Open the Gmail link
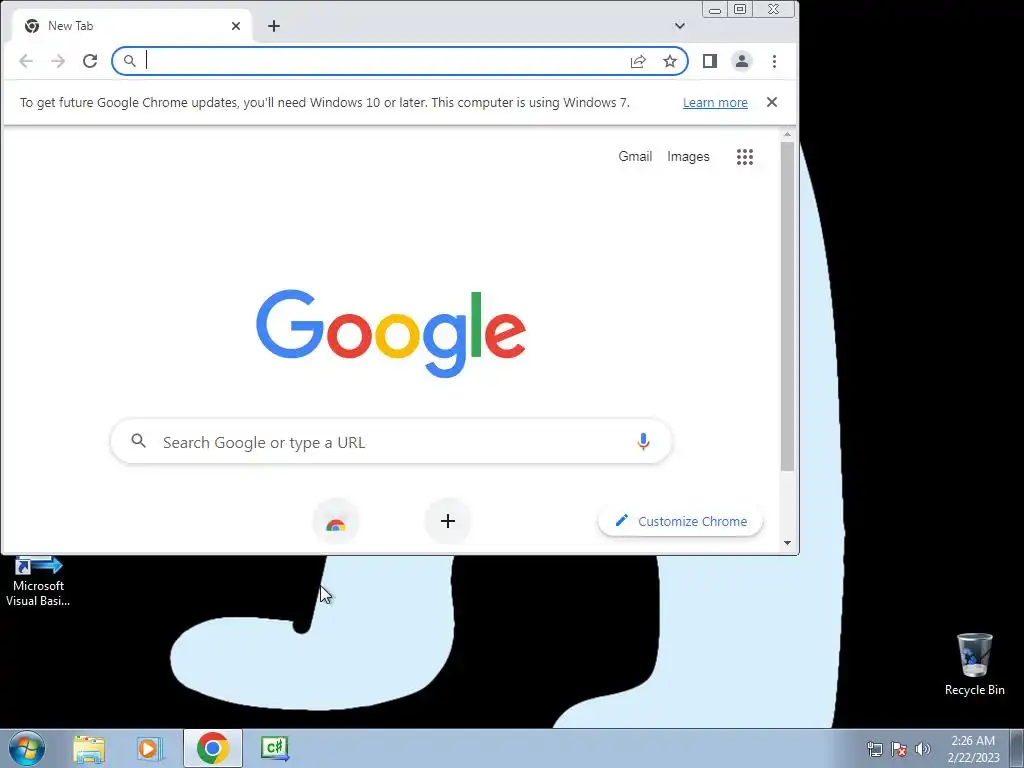Screen dimensions: 1024x768 (635, 157)
